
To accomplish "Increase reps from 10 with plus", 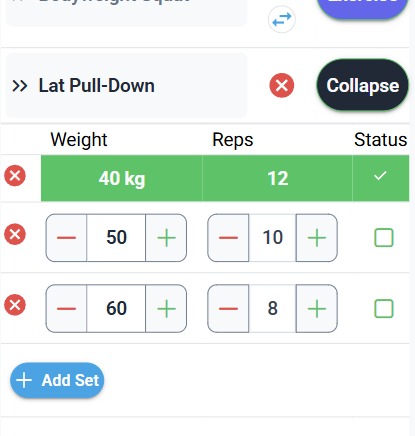I will tap(317, 238).
